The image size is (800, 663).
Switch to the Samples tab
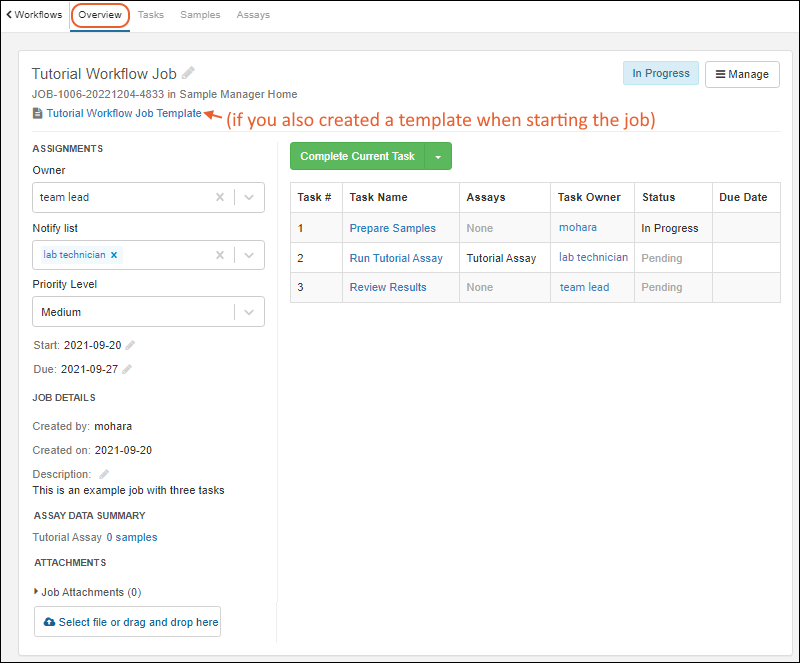200,15
